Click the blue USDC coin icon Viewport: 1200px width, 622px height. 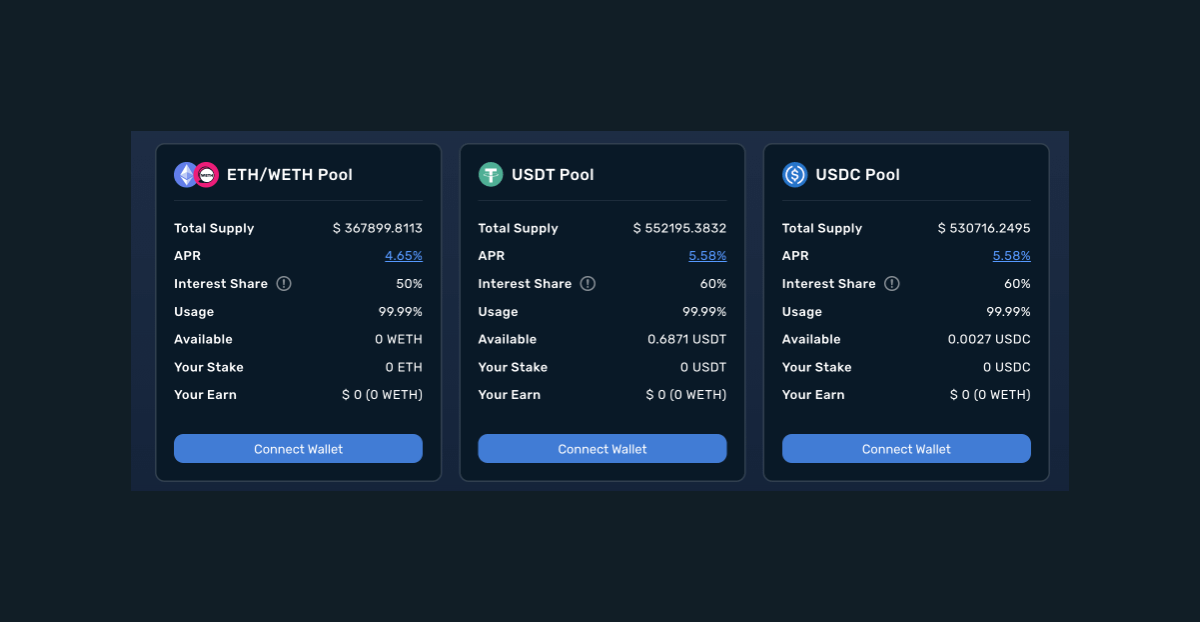(794, 175)
